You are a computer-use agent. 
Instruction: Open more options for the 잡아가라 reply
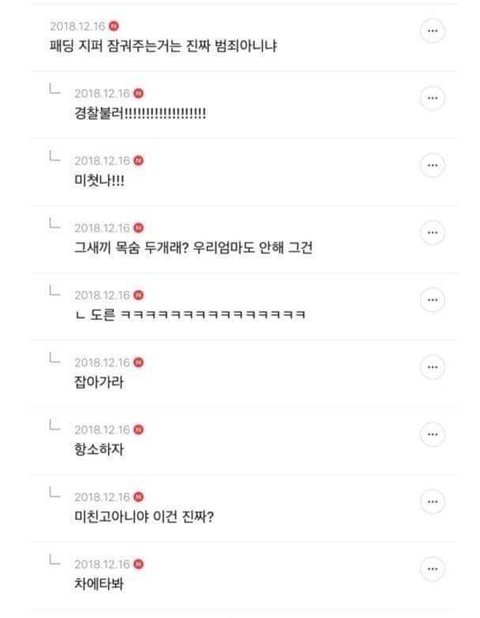[432, 367]
